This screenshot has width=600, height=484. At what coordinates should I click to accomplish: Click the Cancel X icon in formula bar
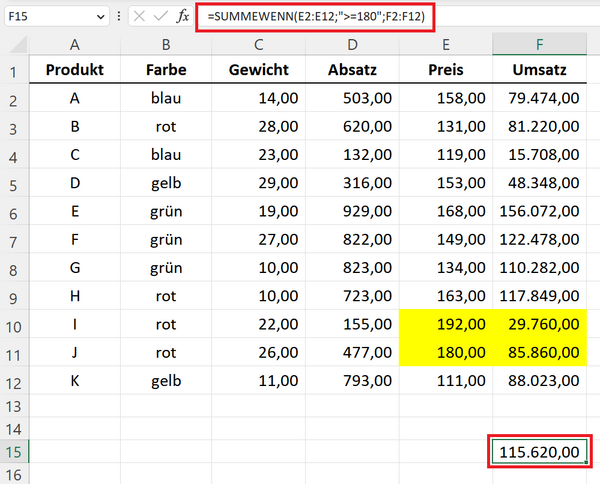139,16
